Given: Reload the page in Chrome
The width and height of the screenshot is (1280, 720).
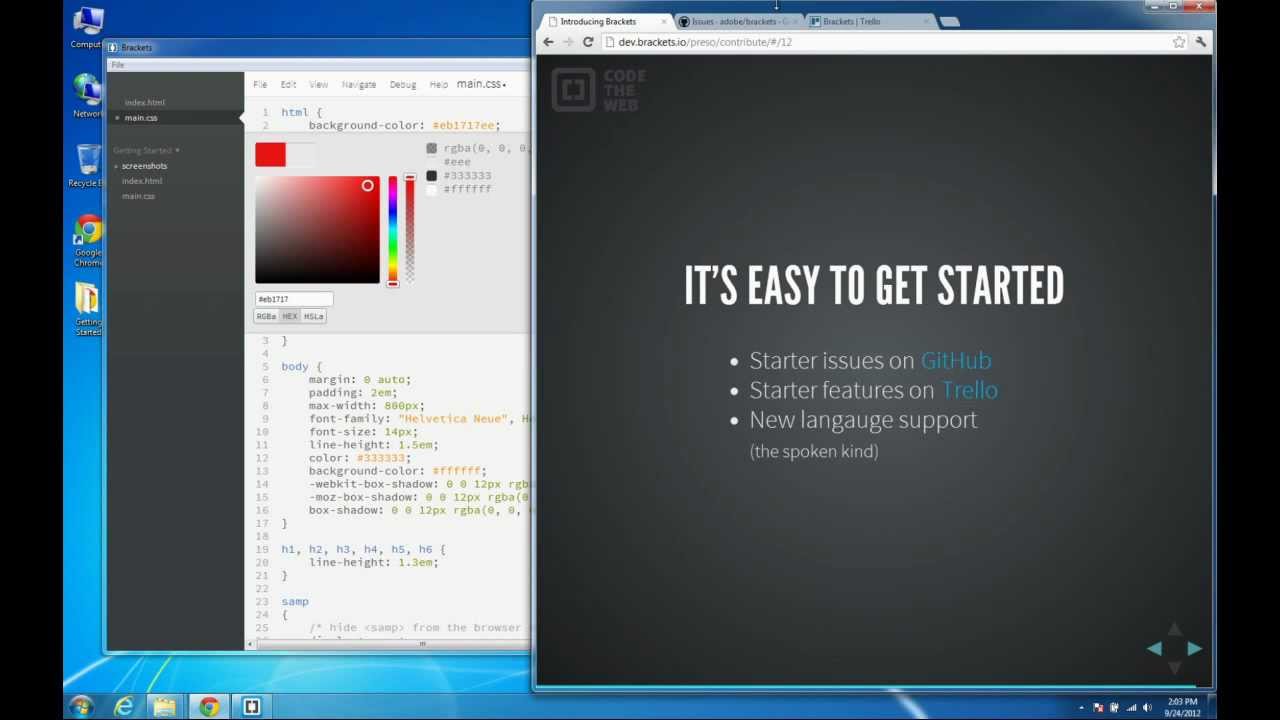Looking at the screenshot, I should (588, 42).
